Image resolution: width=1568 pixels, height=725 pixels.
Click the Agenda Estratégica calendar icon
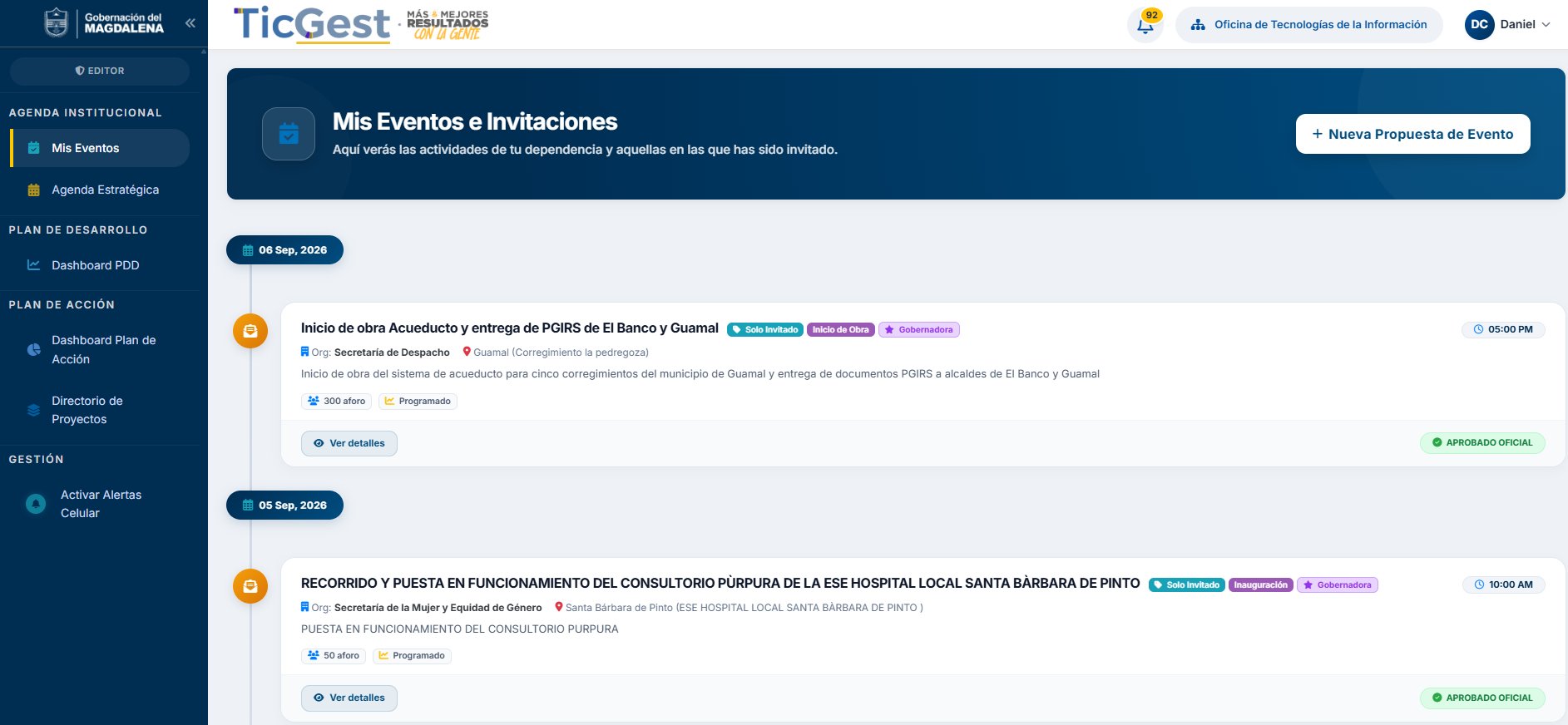tap(34, 190)
